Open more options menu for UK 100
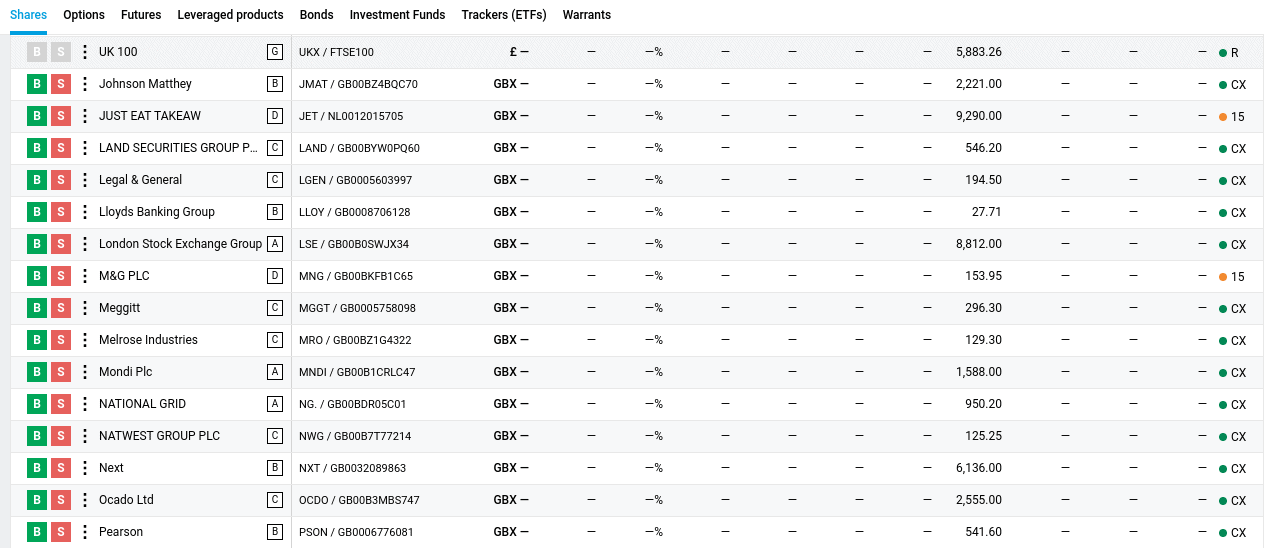Screen dimensions: 1264x548 click(x=85, y=52)
